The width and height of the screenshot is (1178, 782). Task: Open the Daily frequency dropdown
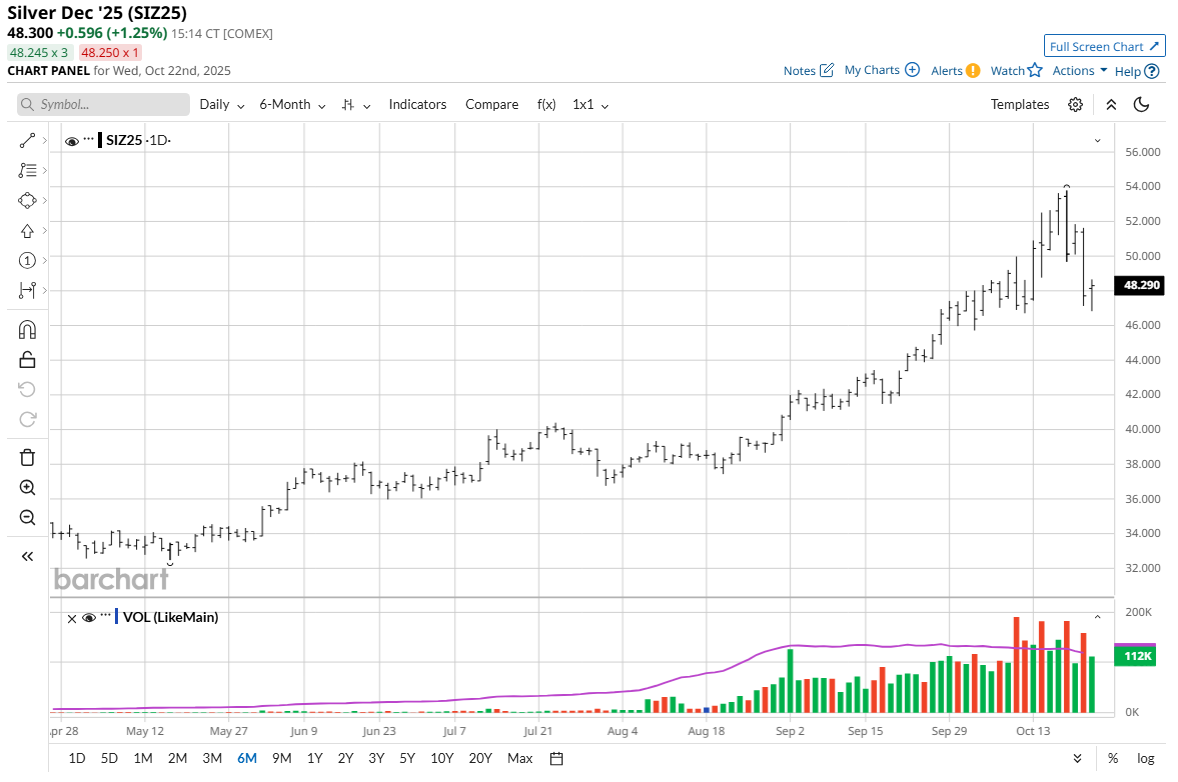pyautogui.click(x=222, y=104)
